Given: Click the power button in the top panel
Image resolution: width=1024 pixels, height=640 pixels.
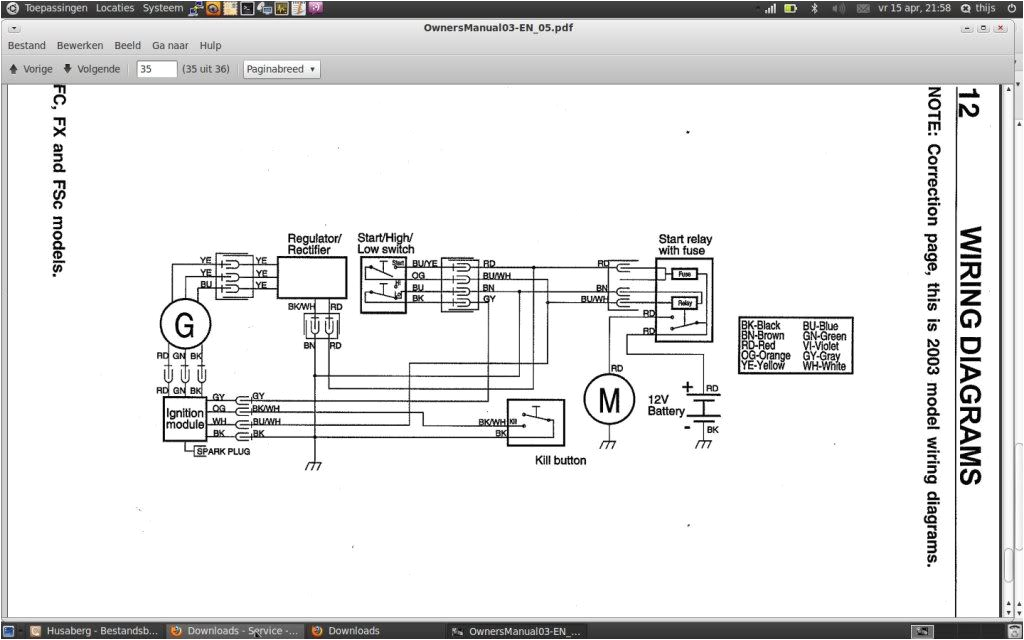Looking at the screenshot, I should [x=1012, y=8].
